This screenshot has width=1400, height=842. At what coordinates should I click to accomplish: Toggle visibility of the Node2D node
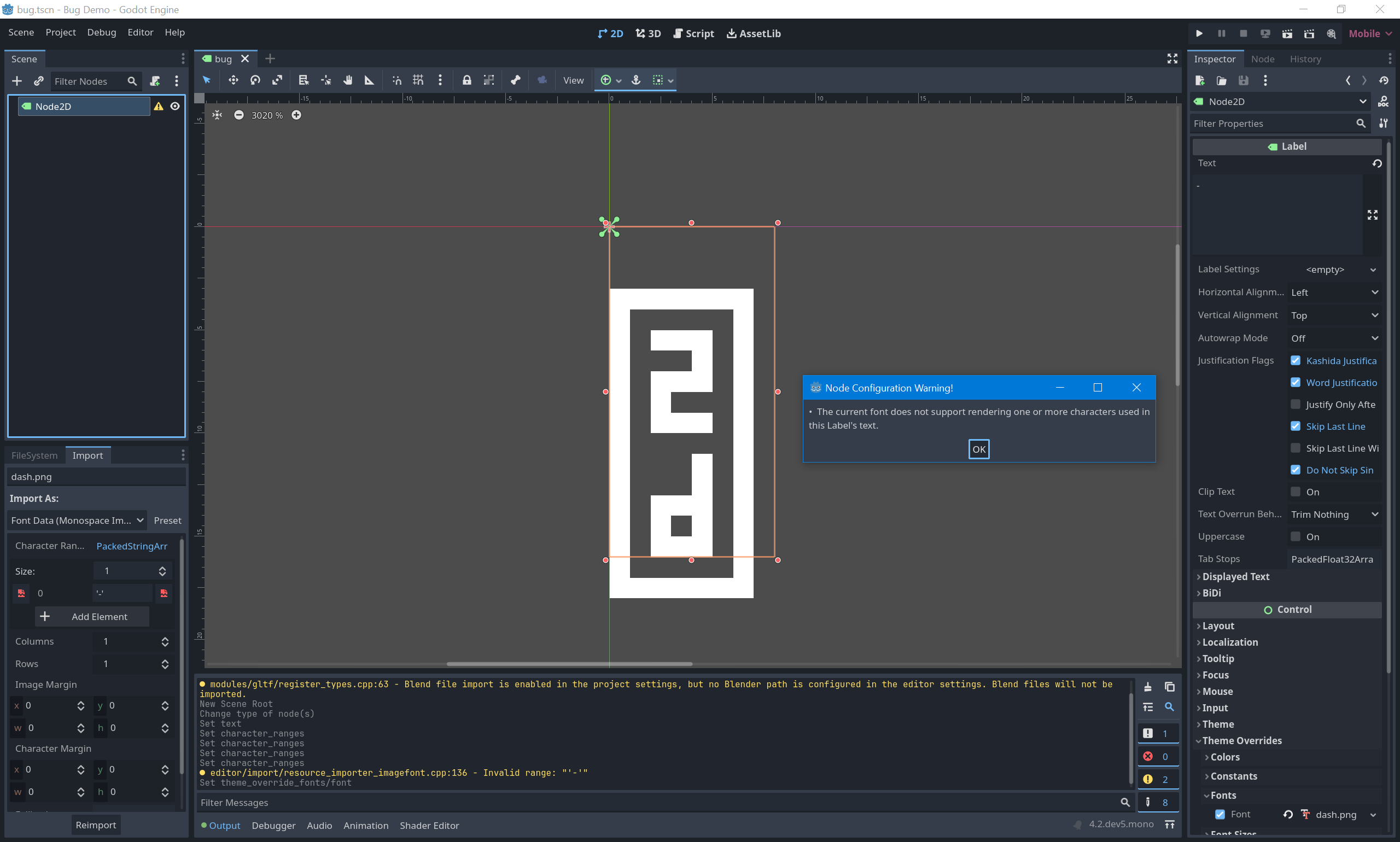175,106
